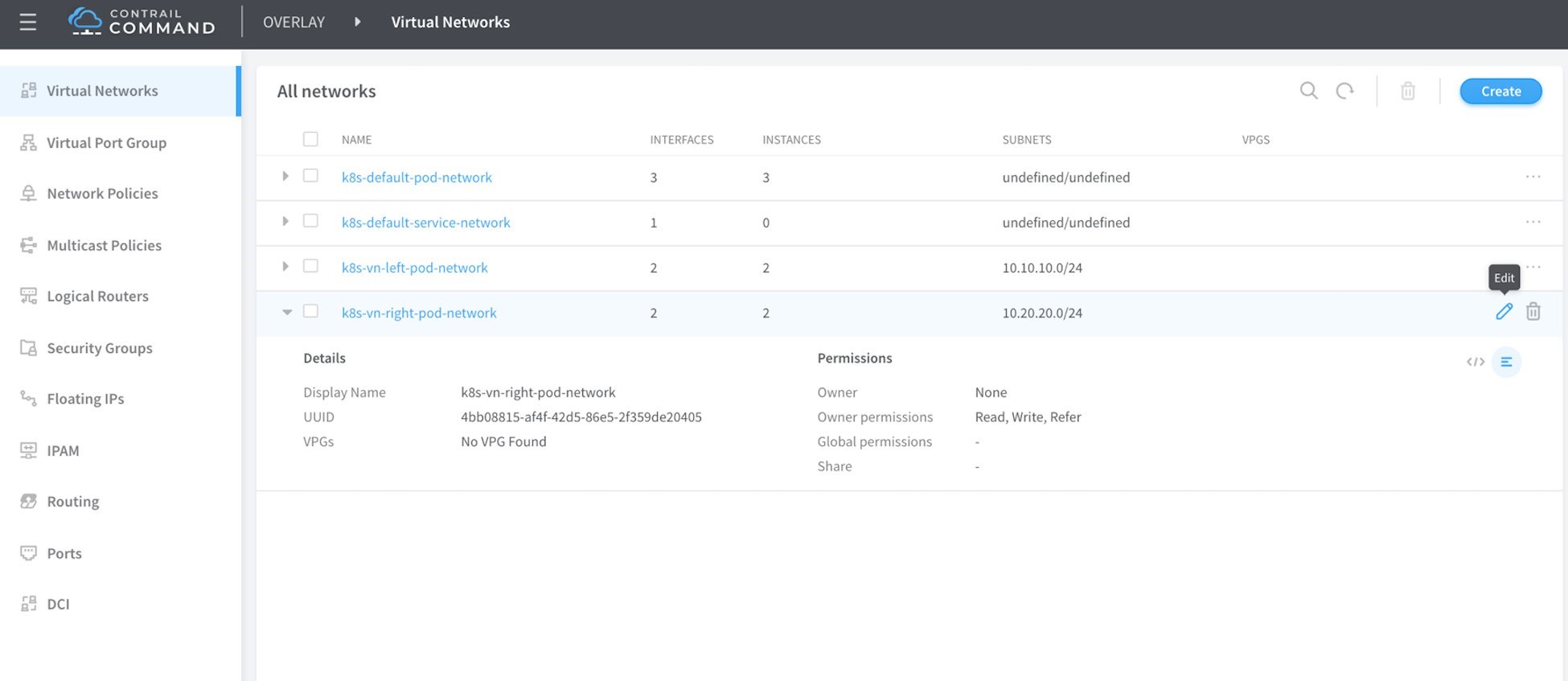Toggle the select-all networks checkbox

tap(310, 139)
